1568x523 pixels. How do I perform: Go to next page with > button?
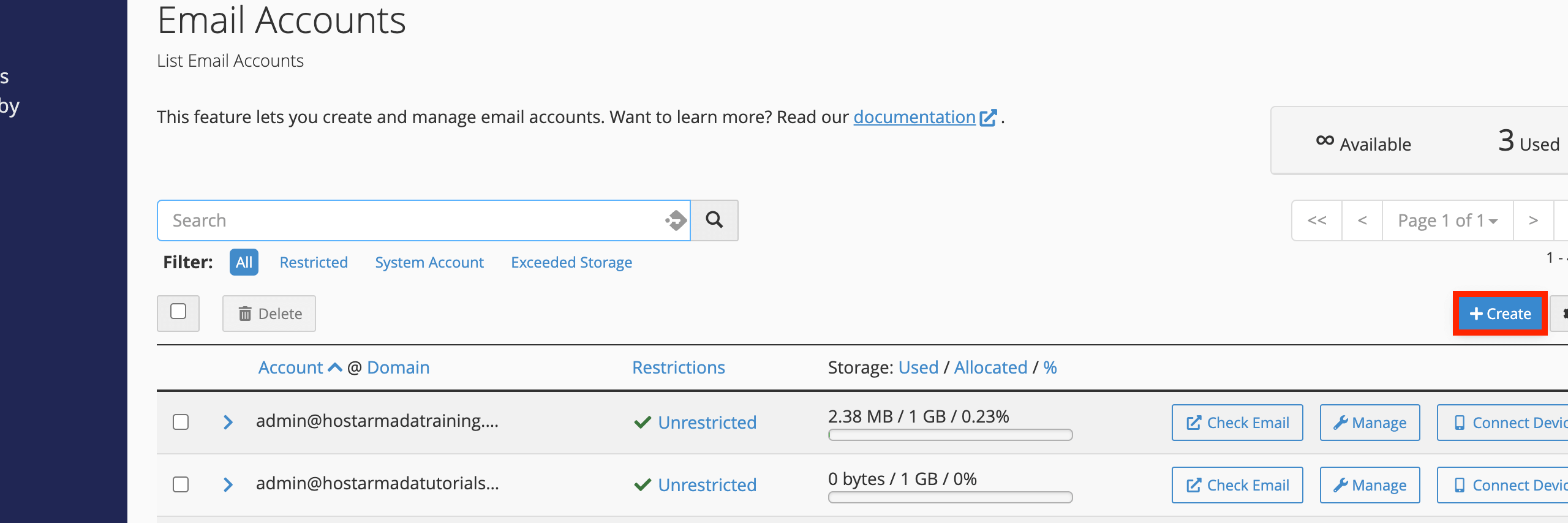click(1533, 220)
